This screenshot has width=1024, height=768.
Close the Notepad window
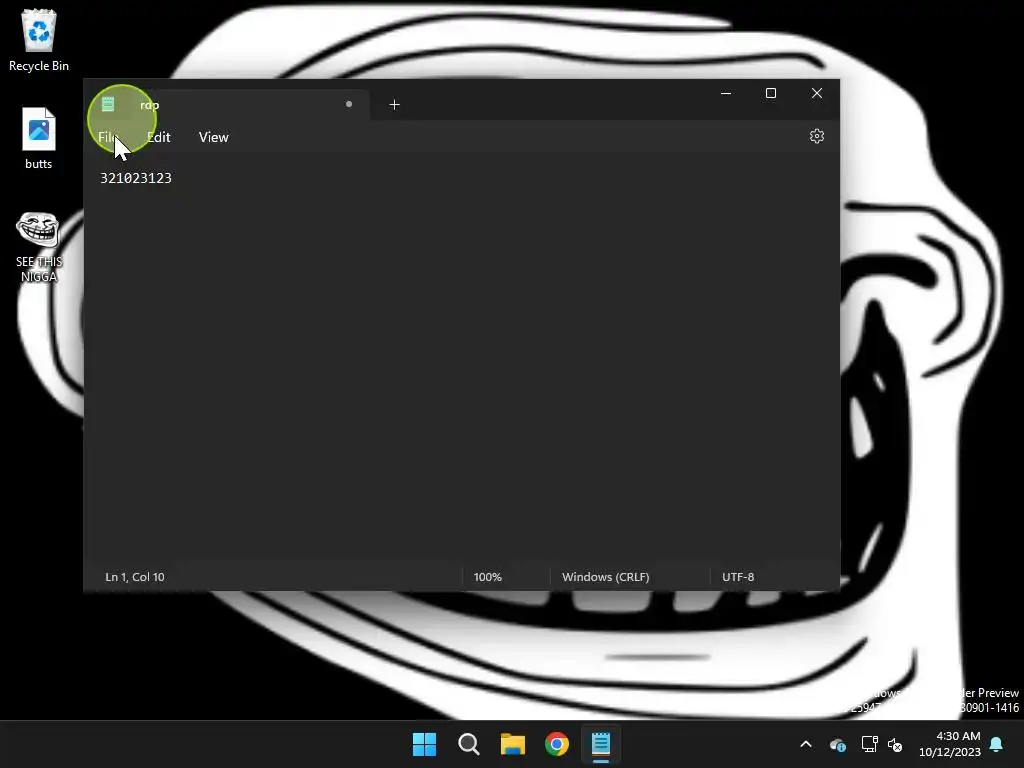click(817, 93)
